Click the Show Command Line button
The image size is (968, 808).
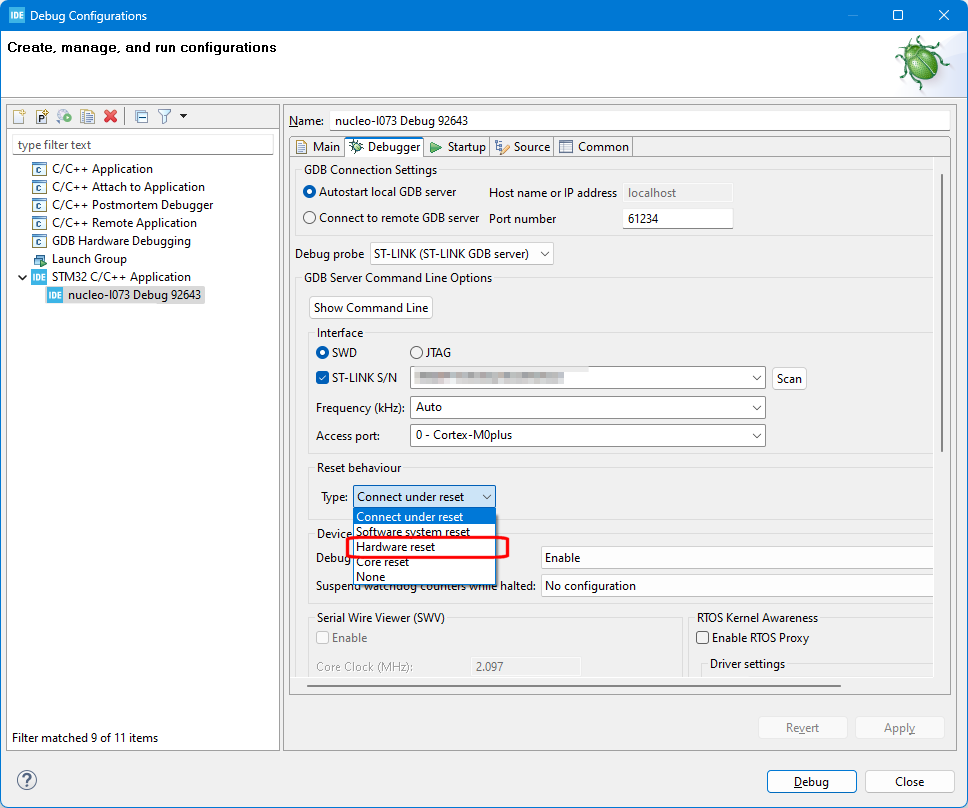[370, 307]
